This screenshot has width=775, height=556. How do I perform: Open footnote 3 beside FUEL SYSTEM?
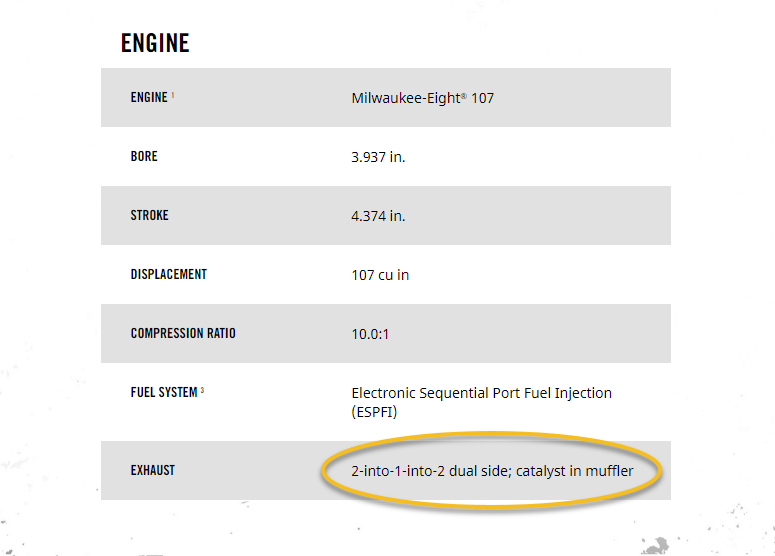tap(202, 391)
